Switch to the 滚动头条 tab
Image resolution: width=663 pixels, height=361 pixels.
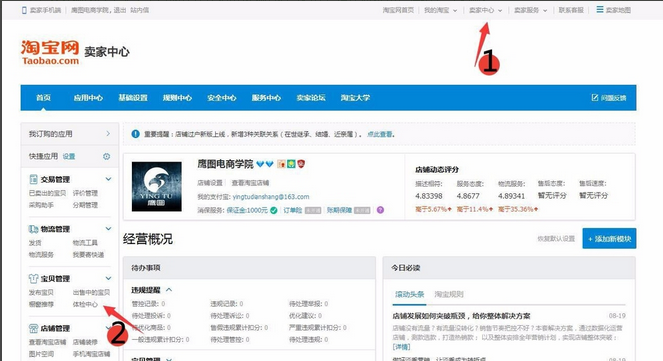click(409, 294)
